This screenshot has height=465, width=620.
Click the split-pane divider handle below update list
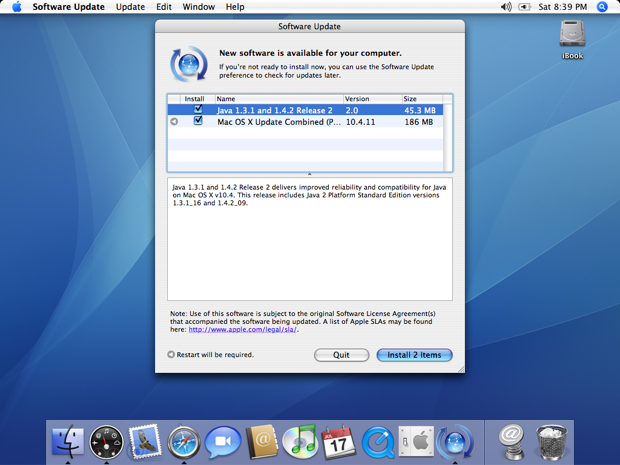tap(310, 174)
